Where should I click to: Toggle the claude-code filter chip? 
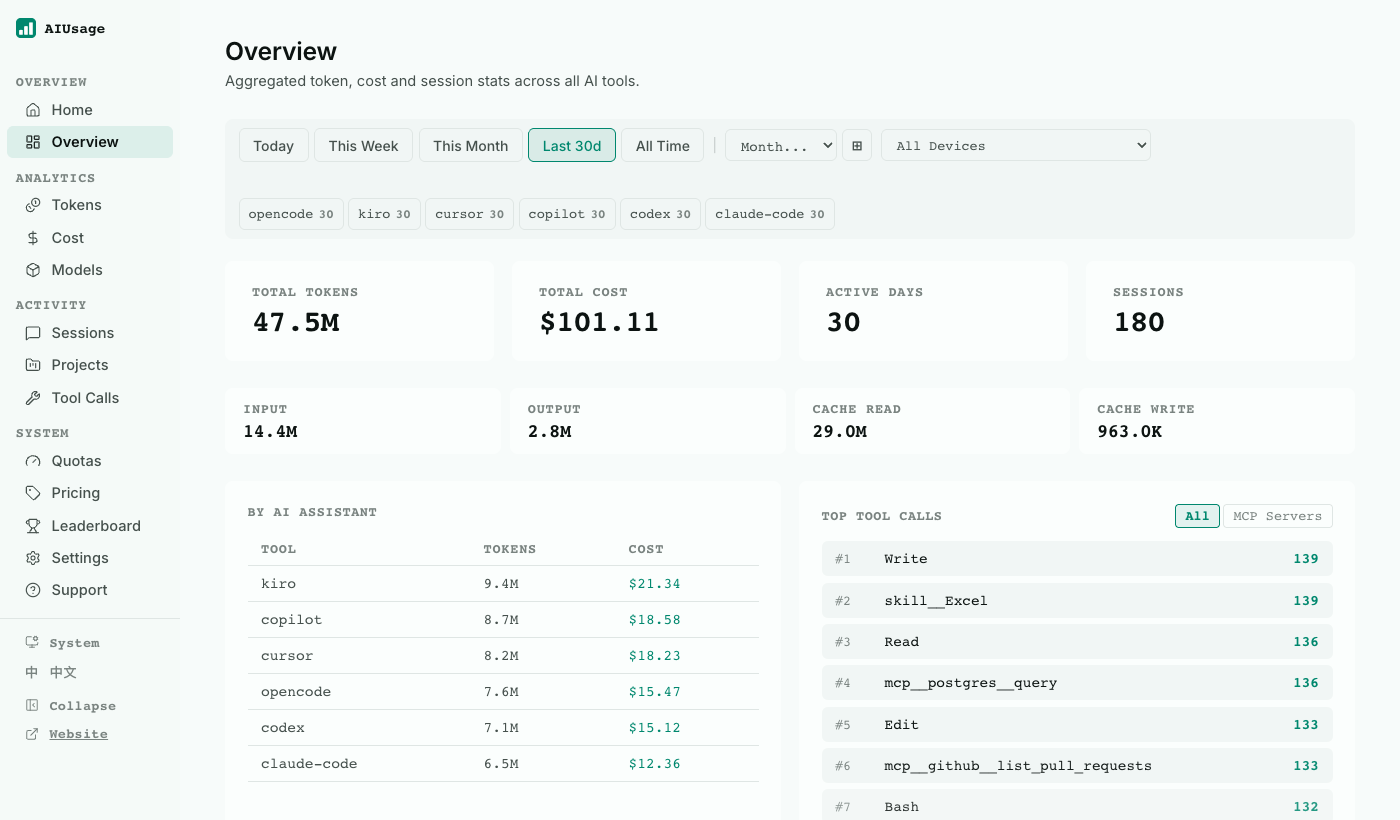pyautogui.click(x=770, y=214)
